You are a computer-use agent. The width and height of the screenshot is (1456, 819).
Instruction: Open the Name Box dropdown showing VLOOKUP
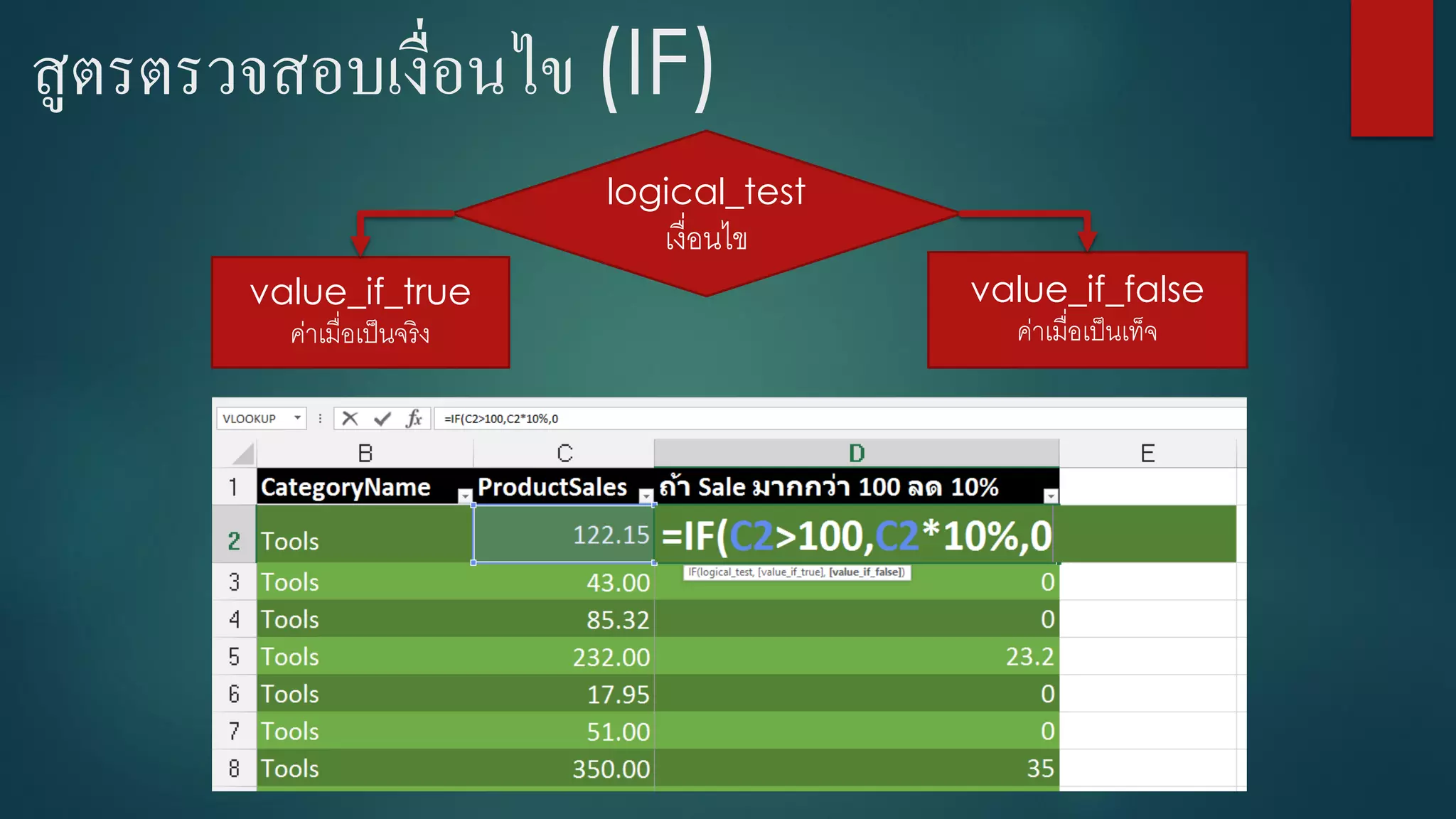pyautogui.click(x=298, y=418)
